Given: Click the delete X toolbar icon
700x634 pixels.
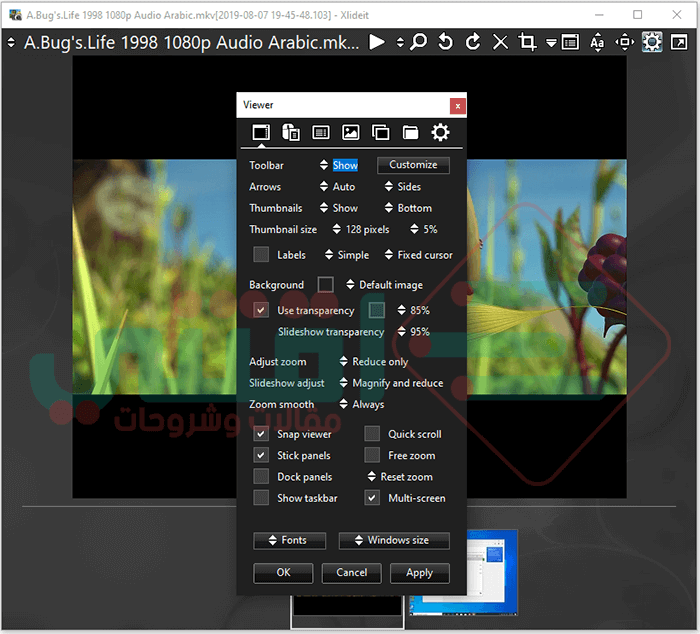Looking at the screenshot, I should 500,42.
